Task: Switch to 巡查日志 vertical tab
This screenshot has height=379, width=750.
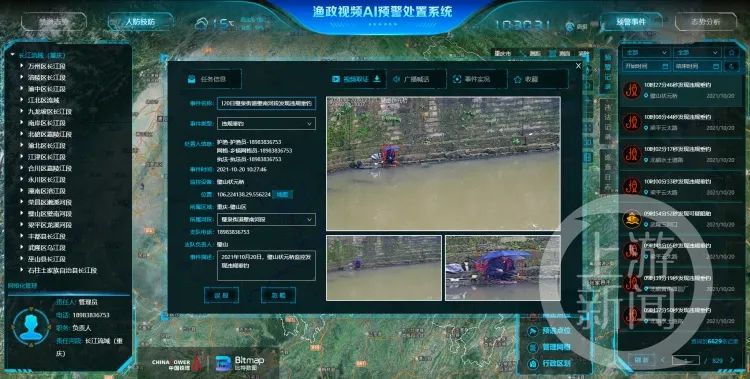Action: click(607, 172)
